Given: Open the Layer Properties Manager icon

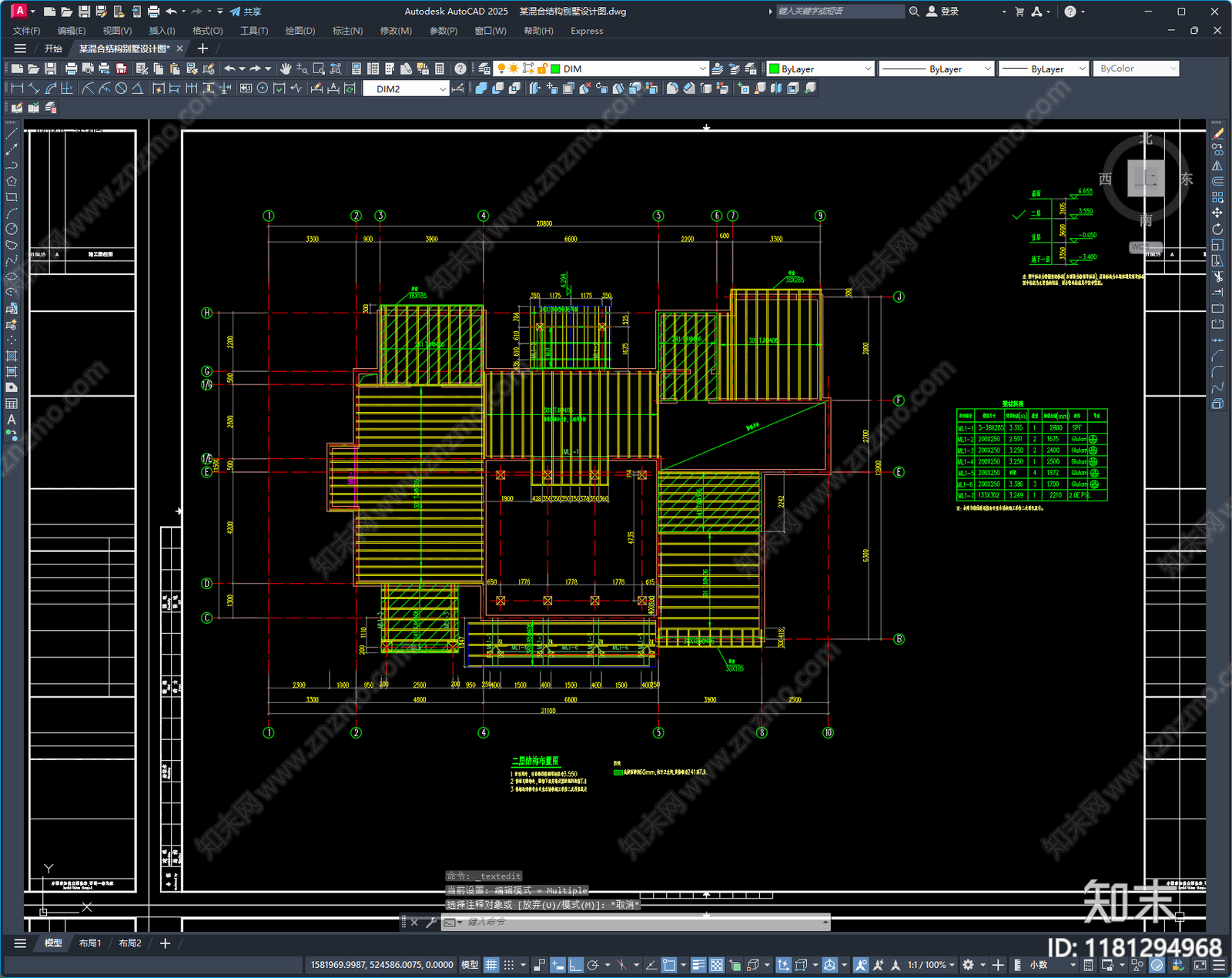Looking at the screenshot, I should [484, 69].
